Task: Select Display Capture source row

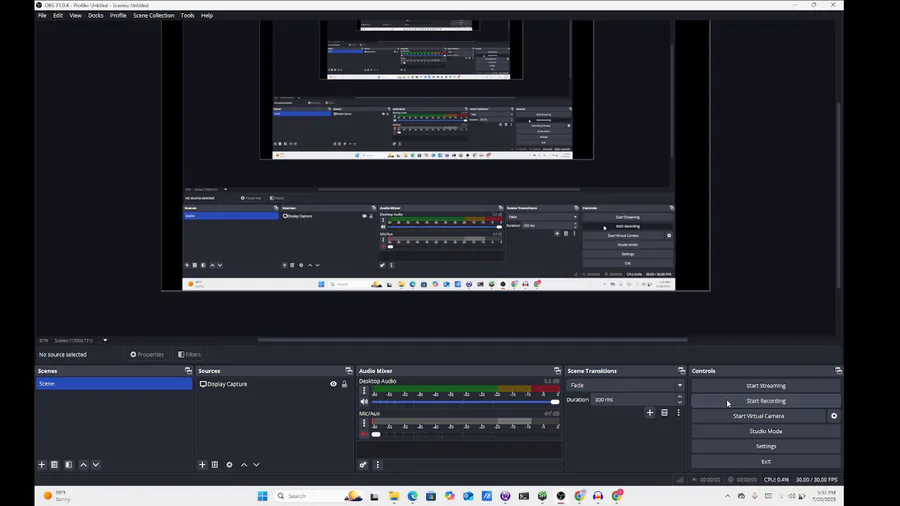Action: [274, 384]
